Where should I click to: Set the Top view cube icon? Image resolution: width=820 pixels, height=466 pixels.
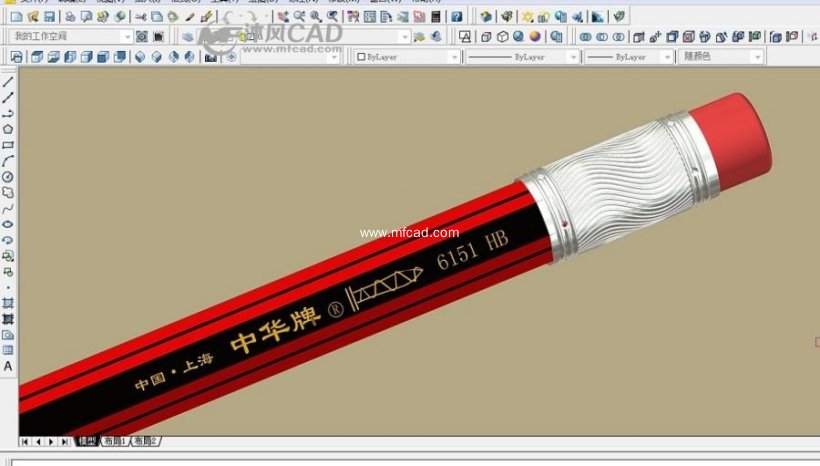click(x=37, y=56)
